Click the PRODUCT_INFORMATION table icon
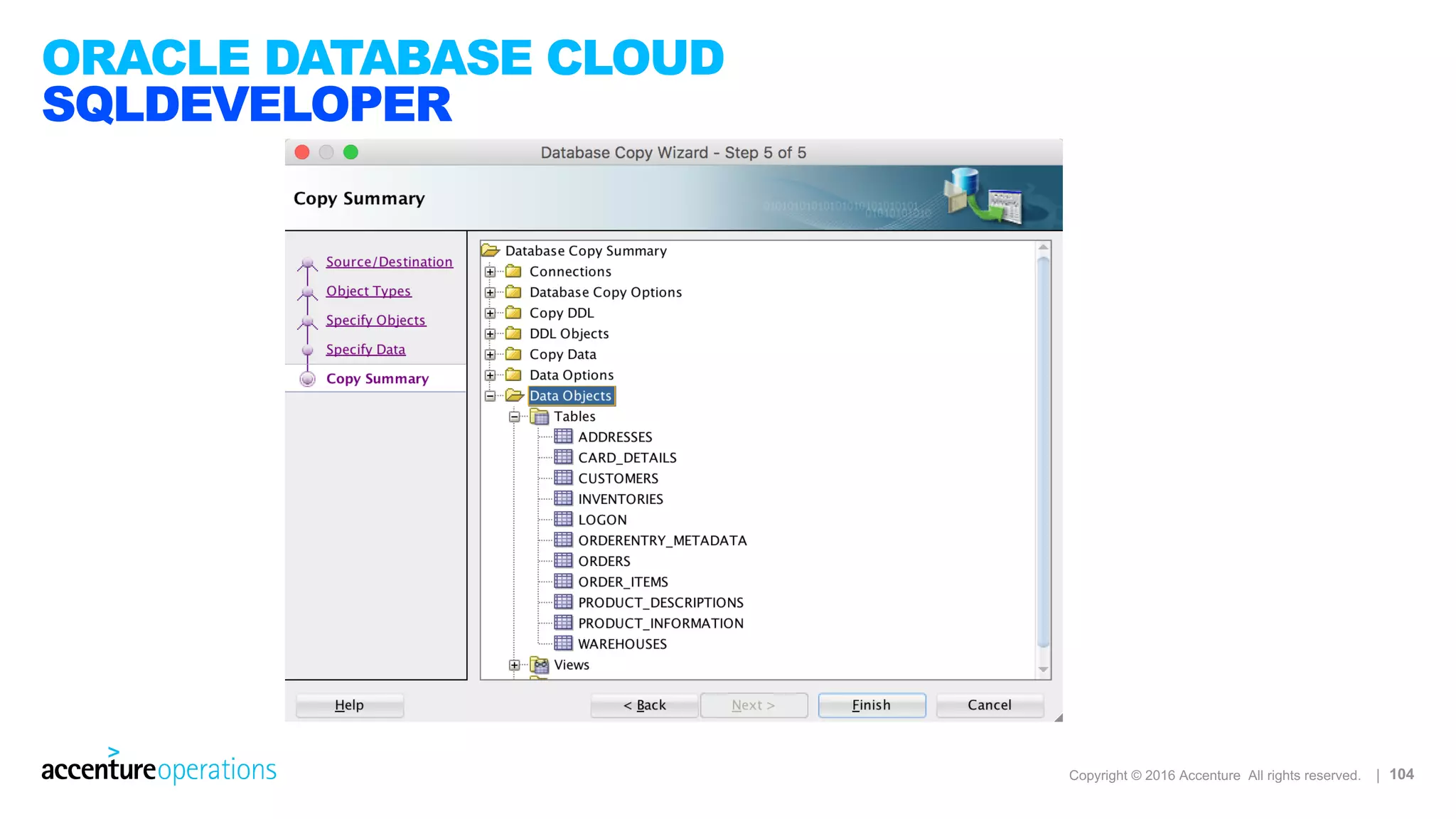The width and height of the screenshot is (1456, 819). click(x=563, y=622)
